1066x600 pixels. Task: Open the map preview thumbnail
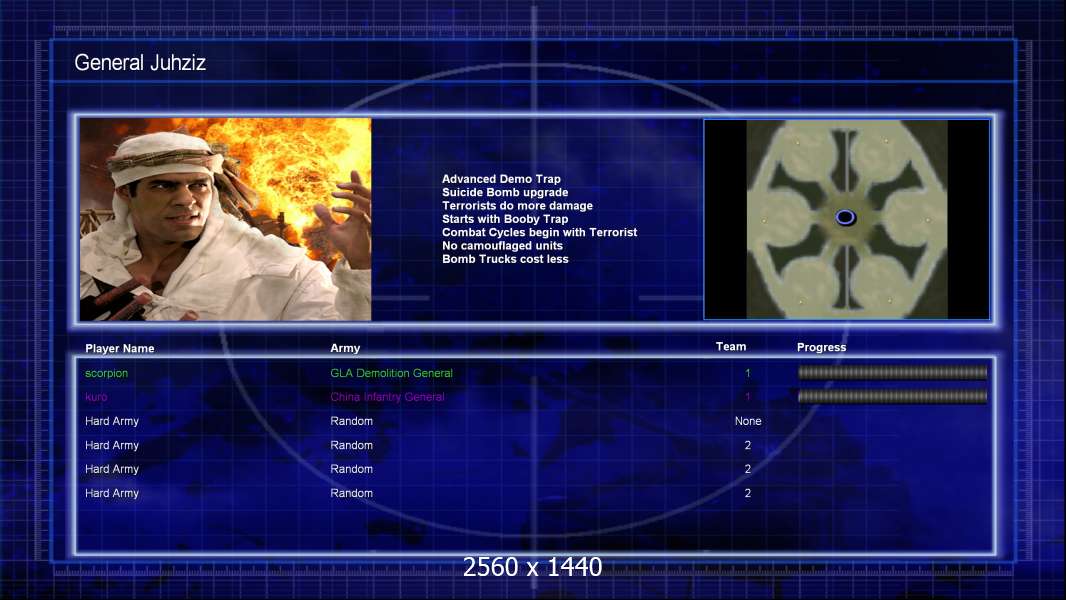(x=846, y=219)
